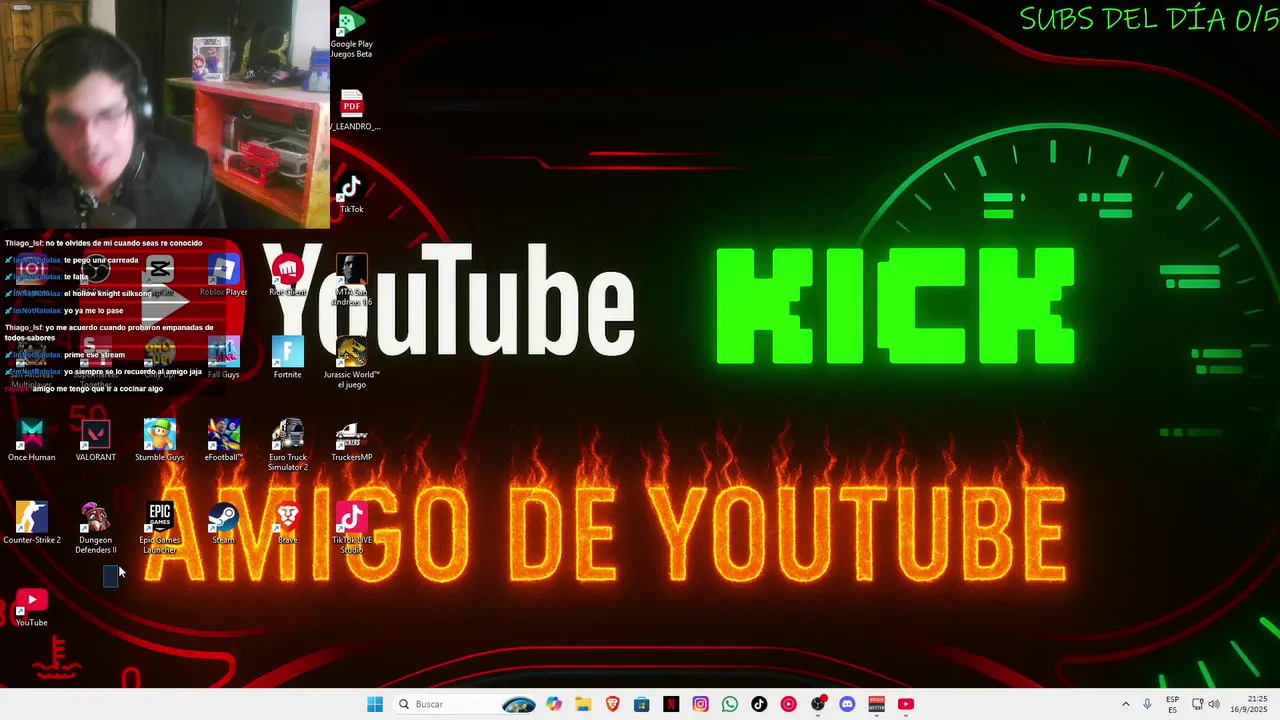Screen dimensions: 1280x720
Task: Launch TikTok LIVE Studio shortcut
Action: coord(351,529)
